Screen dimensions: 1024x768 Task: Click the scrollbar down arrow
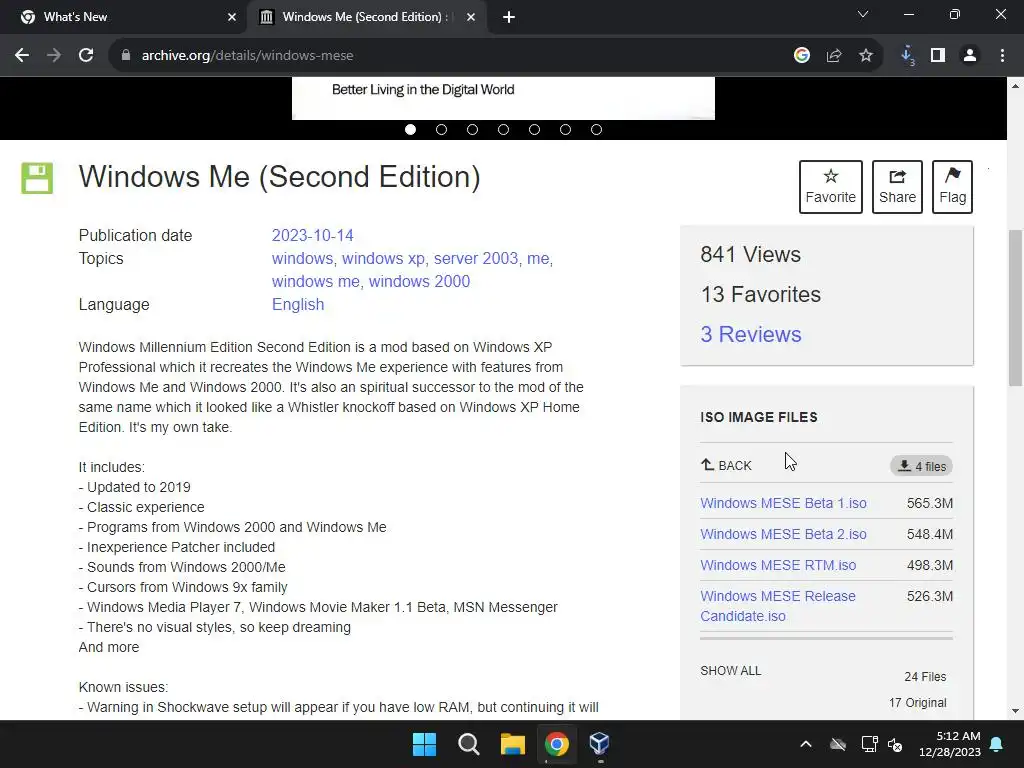pyautogui.click(x=1015, y=712)
